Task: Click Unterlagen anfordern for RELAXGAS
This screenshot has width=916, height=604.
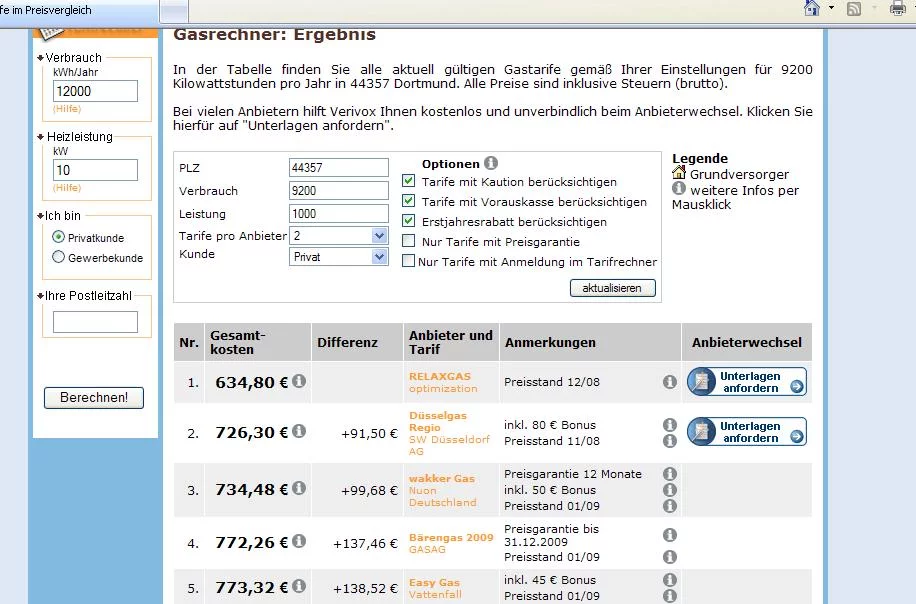Action: click(747, 382)
